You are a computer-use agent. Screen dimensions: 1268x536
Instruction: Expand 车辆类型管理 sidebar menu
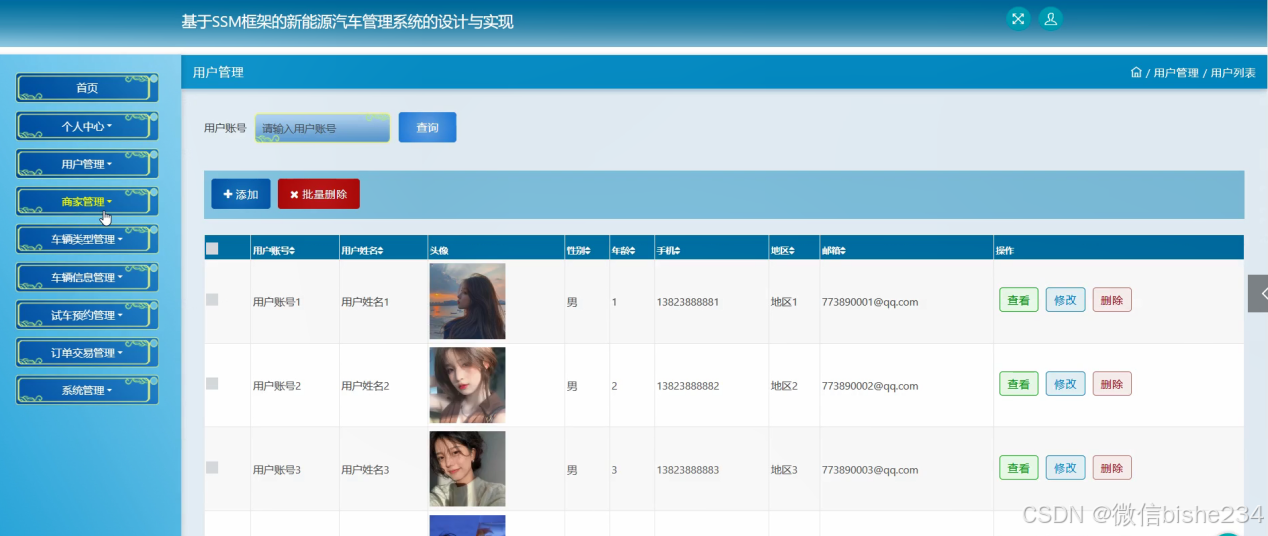point(87,239)
